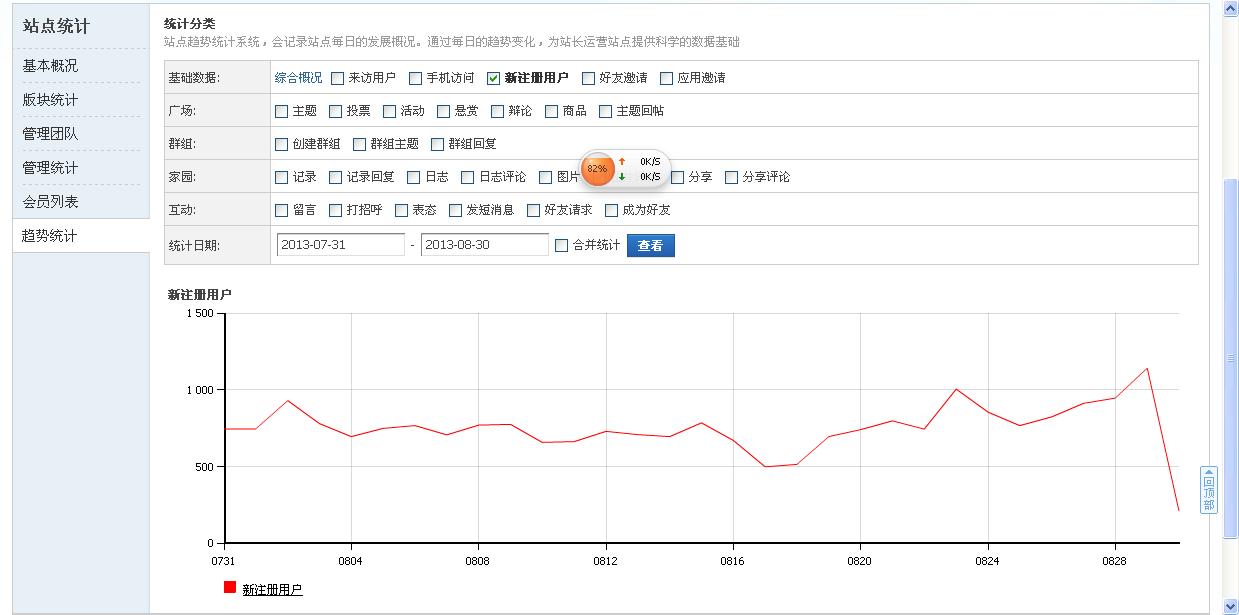Check the 活动 checkbox

(390, 111)
